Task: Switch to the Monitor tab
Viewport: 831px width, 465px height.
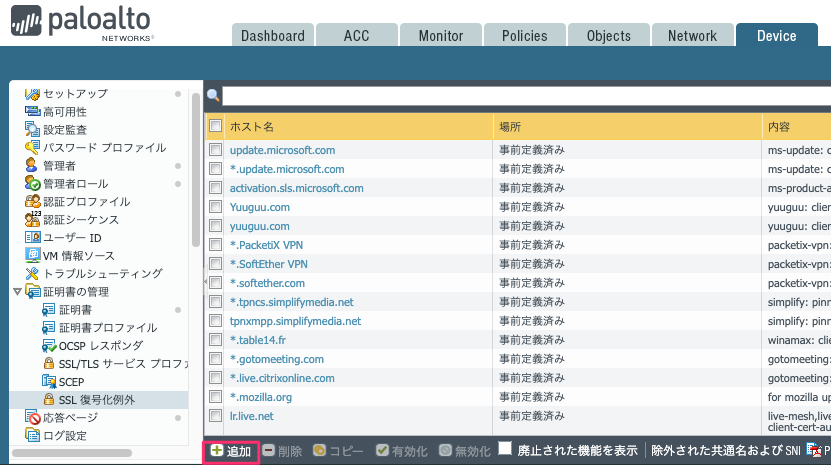Action: [441, 35]
